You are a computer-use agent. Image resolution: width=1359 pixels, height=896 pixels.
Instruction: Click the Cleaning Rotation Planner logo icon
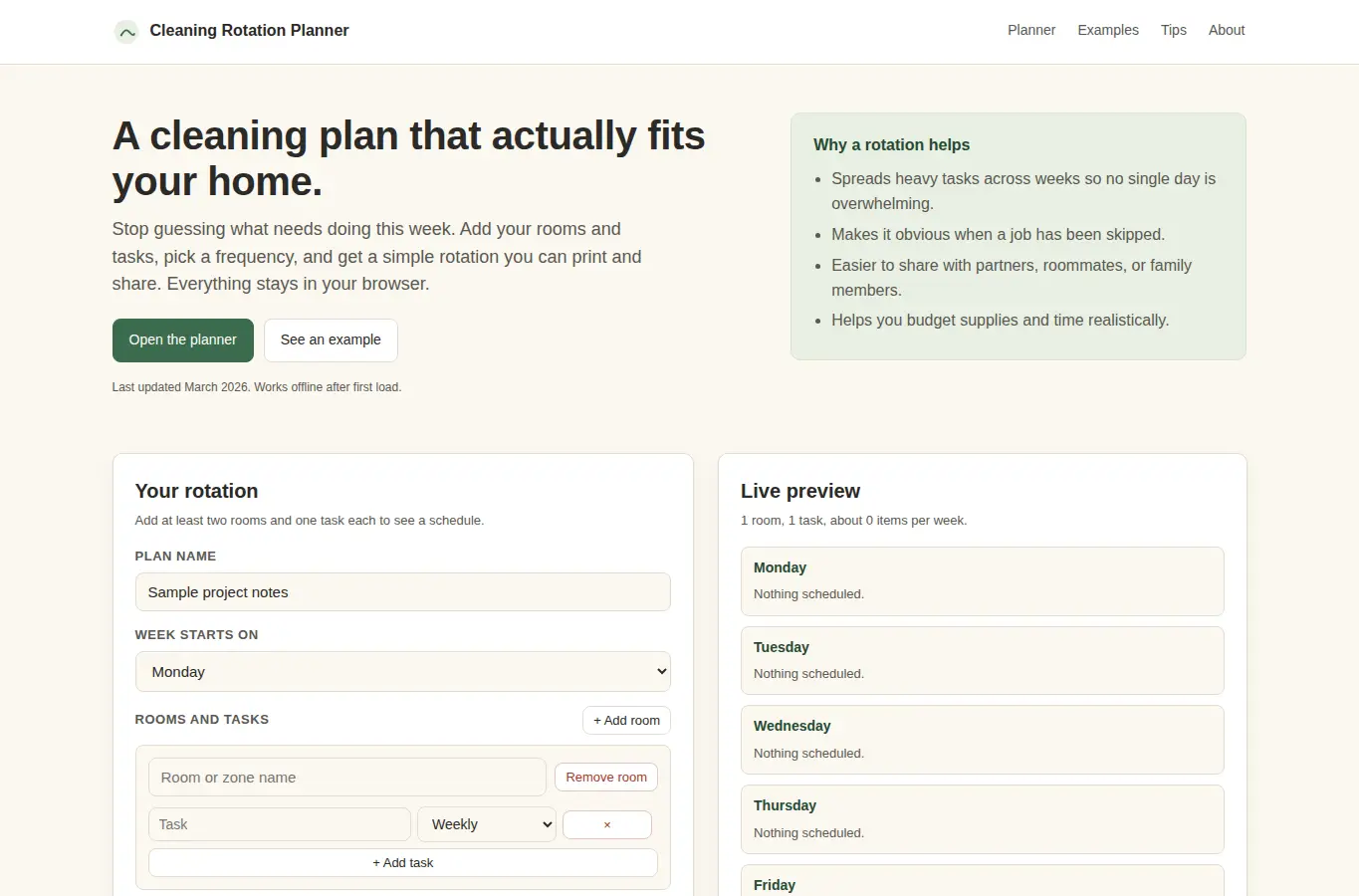[x=126, y=32]
